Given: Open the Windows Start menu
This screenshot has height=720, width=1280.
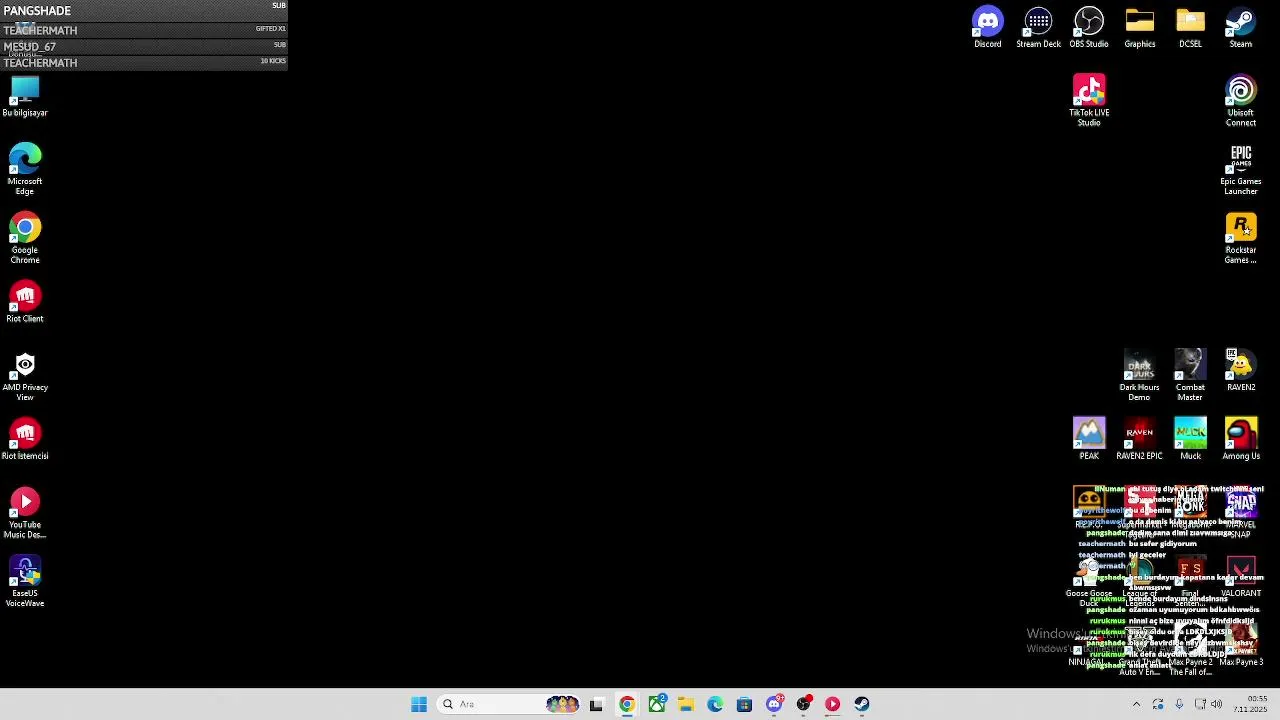Looking at the screenshot, I should [x=419, y=704].
